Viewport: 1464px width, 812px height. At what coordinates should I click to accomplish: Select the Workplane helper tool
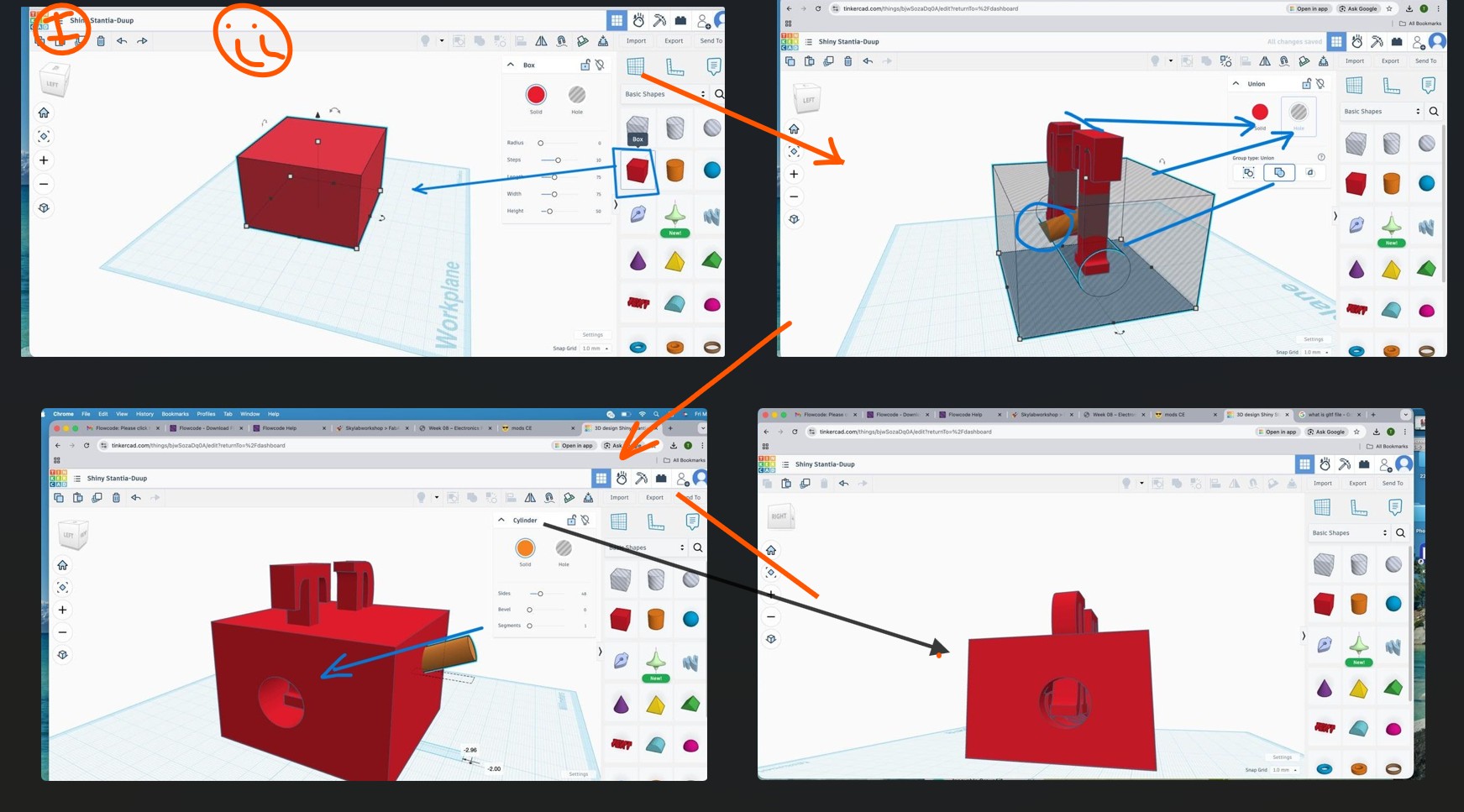pyautogui.click(x=636, y=65)
